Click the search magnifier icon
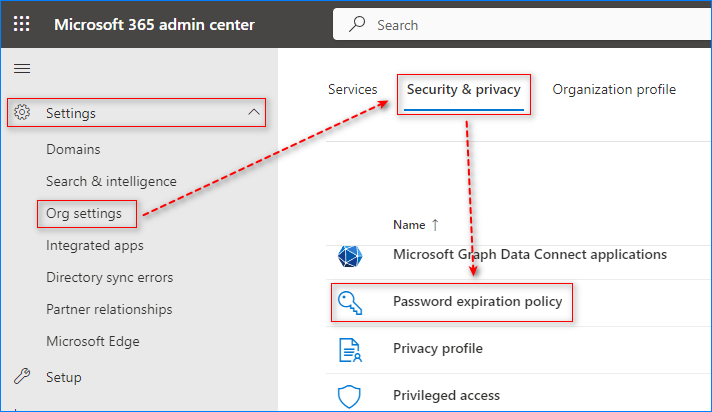712x412 pixels. pos(357,24)
